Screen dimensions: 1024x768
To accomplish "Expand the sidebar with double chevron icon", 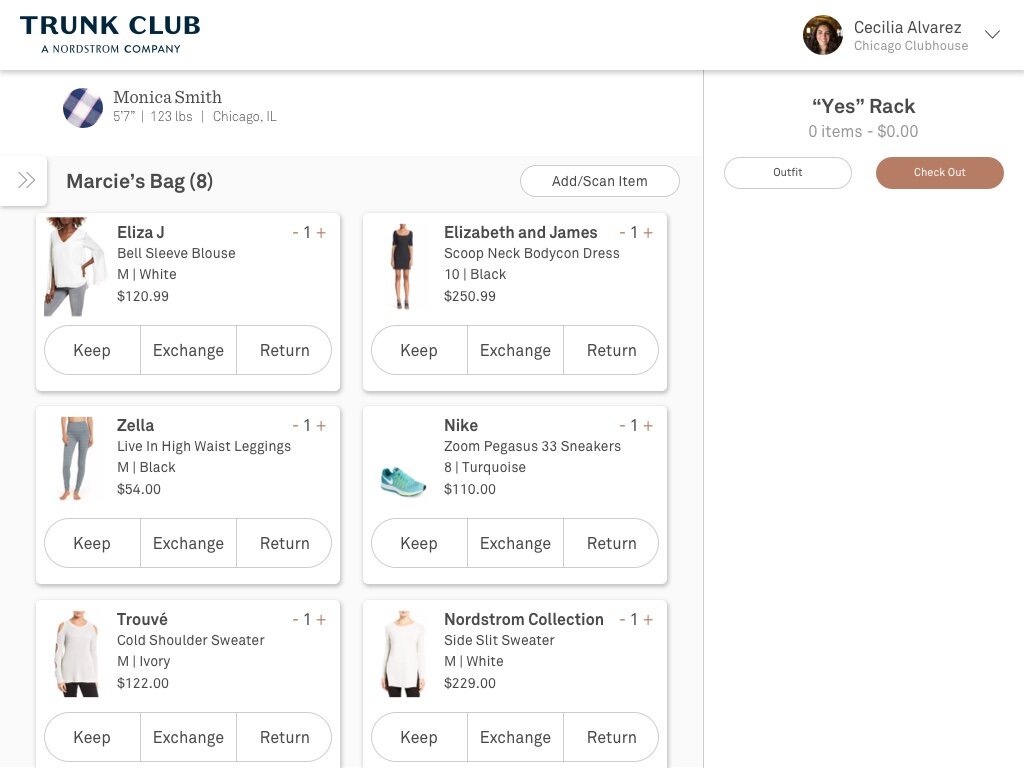I will coord(26,180).
